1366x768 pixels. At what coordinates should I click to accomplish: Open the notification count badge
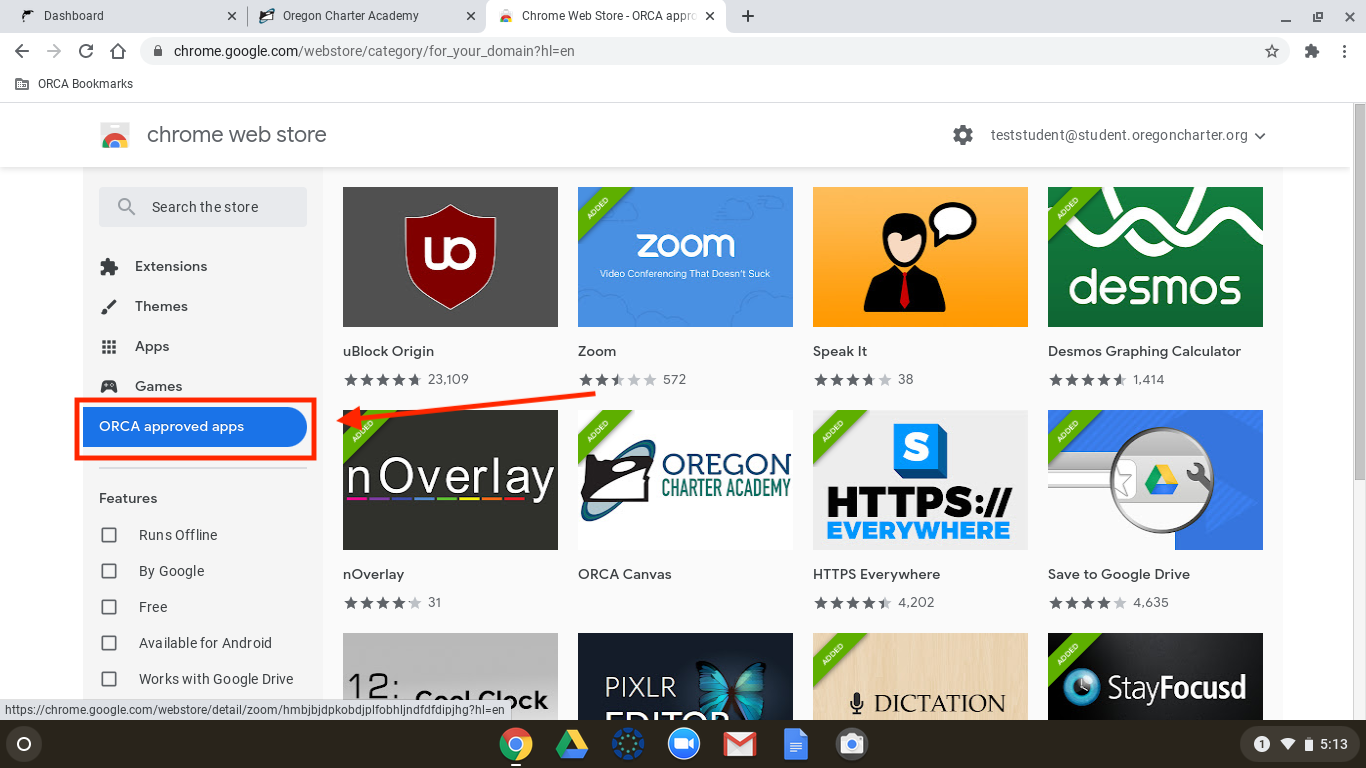pyautogui.click(x=1262, y=744)
